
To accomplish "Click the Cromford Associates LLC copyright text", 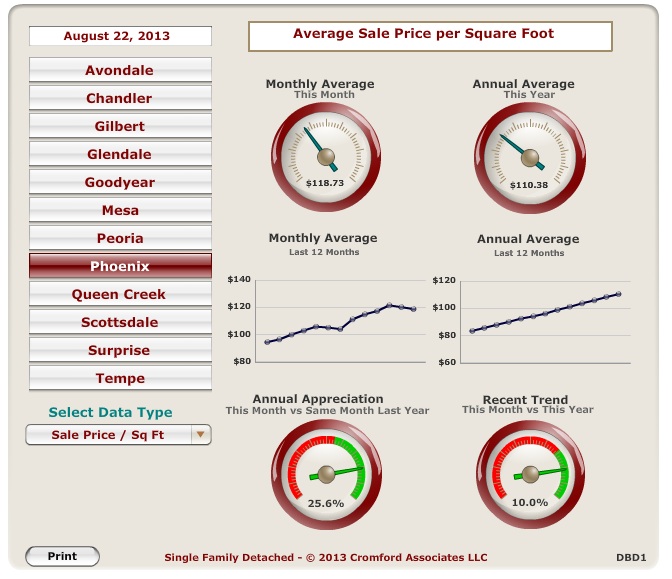I will pos(326,557).
